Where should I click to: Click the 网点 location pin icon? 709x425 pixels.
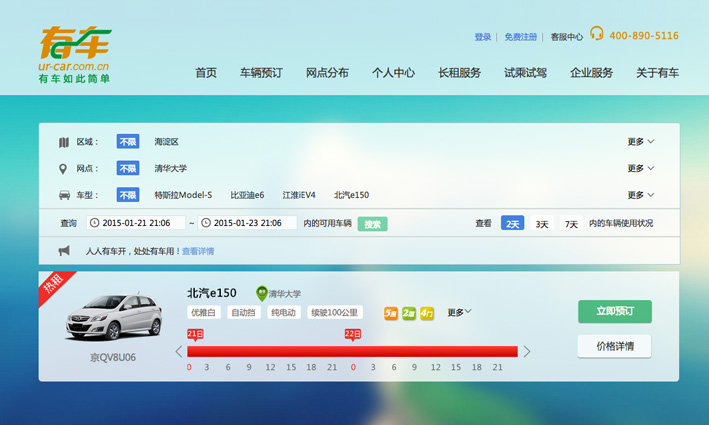pyautogui.click(x=63, y=169)
